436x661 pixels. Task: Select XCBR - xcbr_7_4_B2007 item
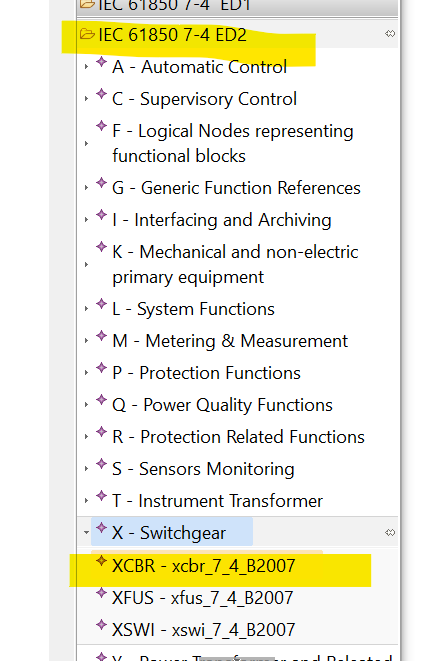tap(204, 566)
